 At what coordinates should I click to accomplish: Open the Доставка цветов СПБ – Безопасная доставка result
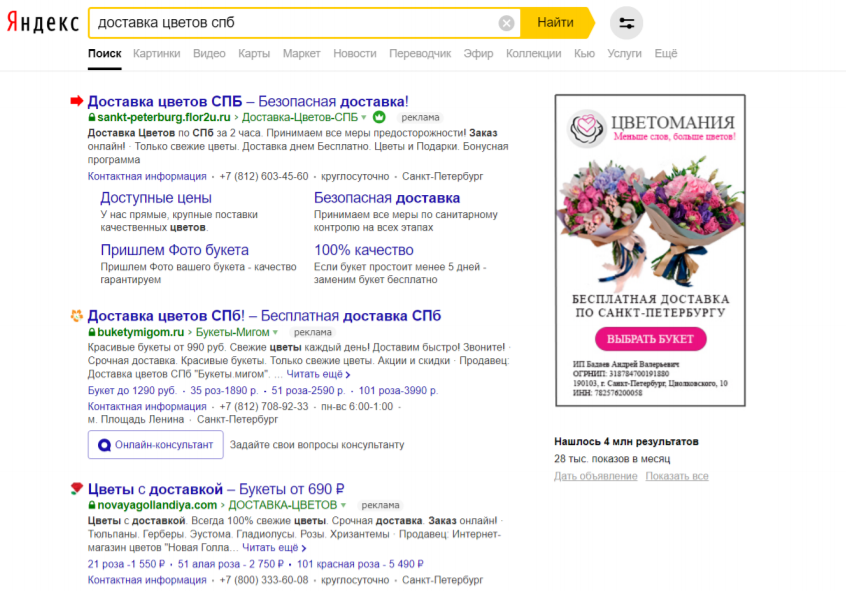(248, 101)
